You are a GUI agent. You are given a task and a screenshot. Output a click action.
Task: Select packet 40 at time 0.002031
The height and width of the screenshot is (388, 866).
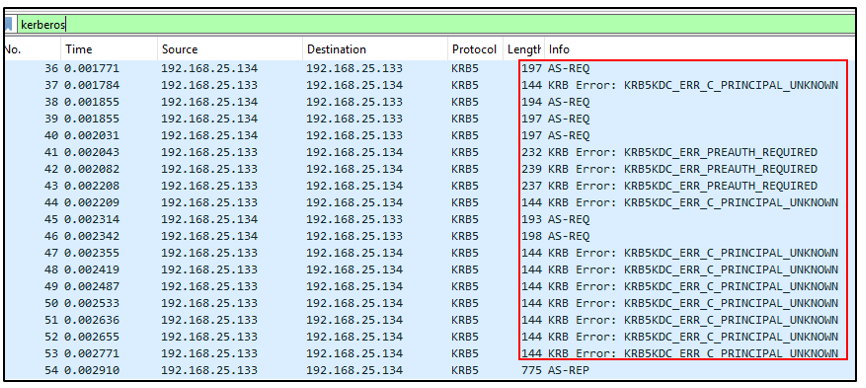430,136
